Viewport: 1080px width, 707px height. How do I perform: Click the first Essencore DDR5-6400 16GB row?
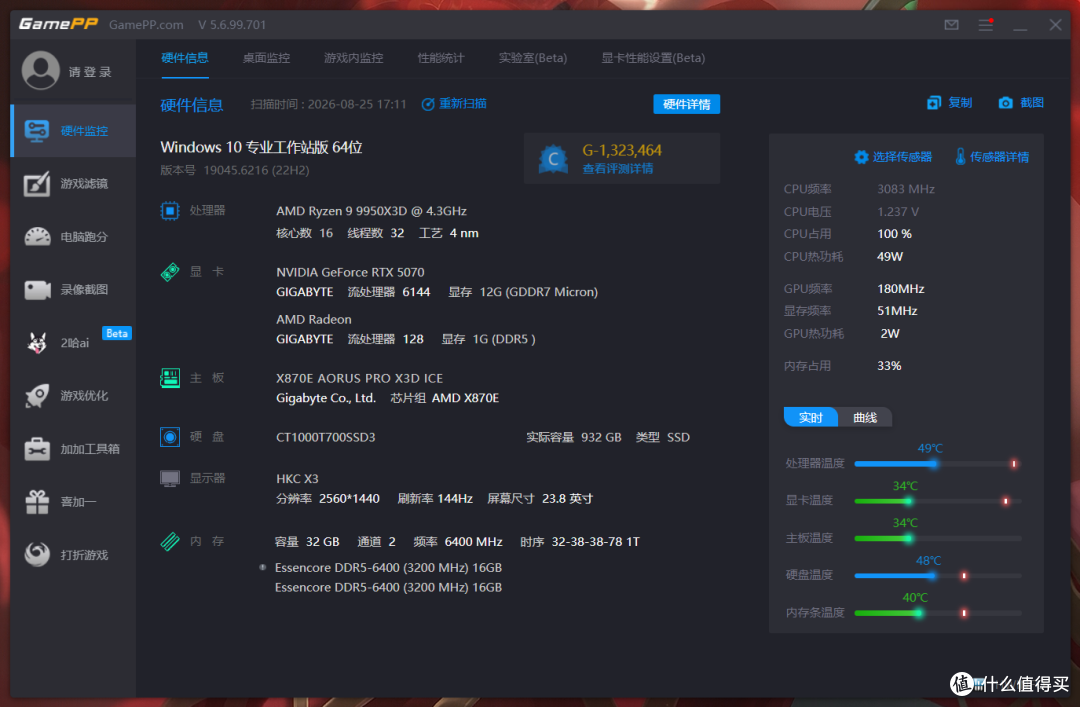[x=388, y=568]
